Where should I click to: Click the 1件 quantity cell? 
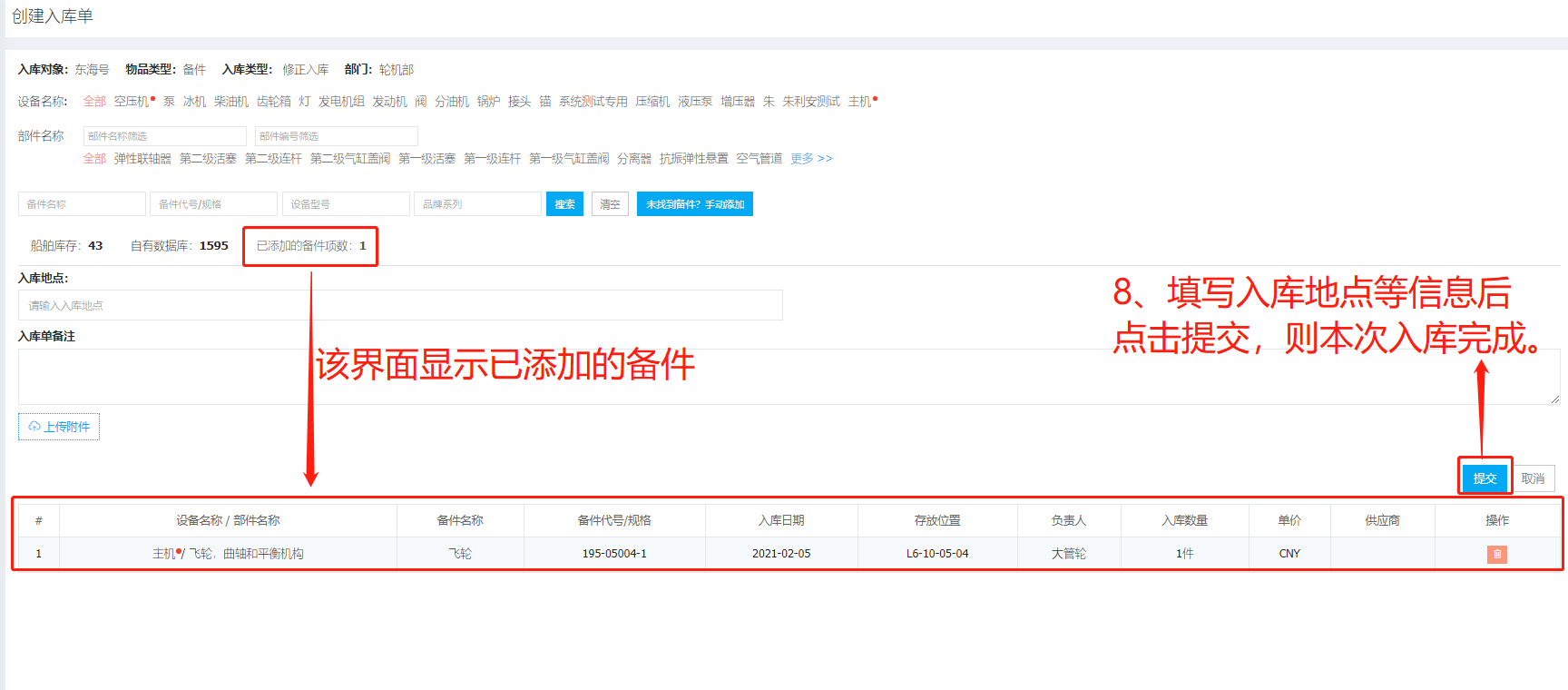pos(1185,554)
